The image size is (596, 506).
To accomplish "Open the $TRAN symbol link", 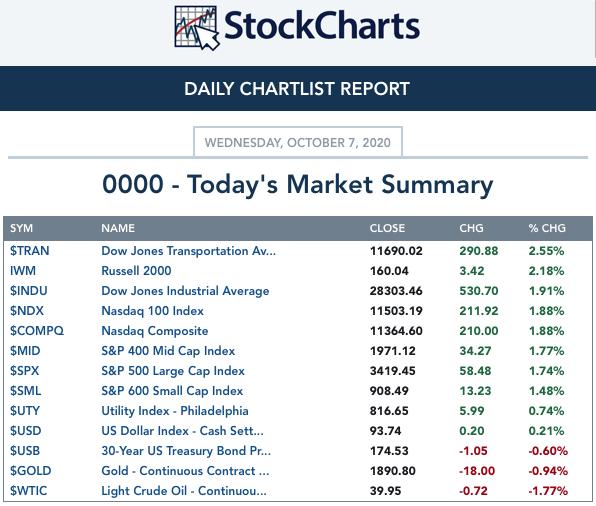I will tap(30, 251).
